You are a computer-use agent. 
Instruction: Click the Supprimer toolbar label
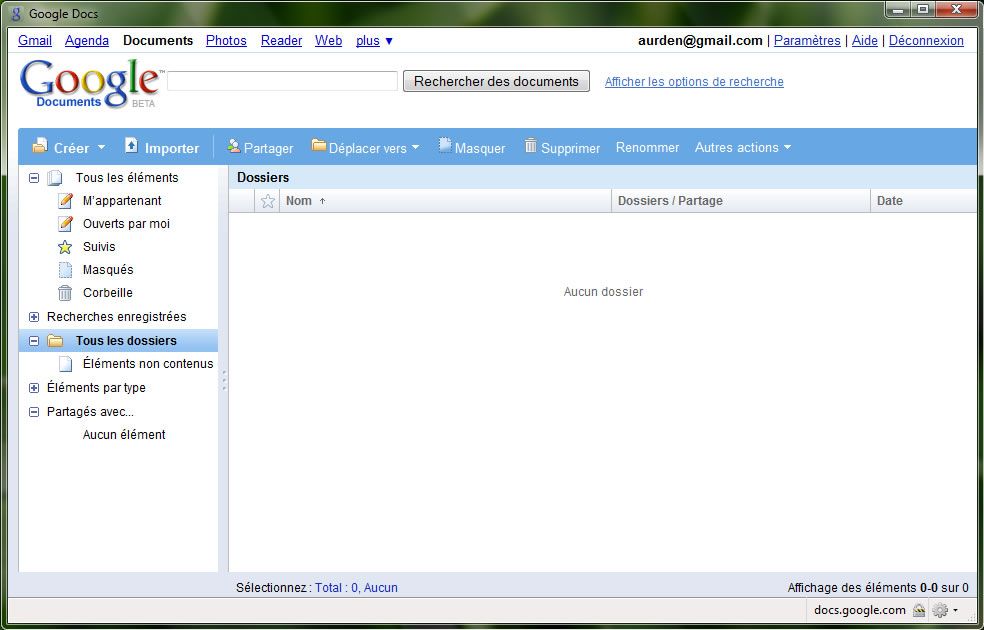(570, 149)
